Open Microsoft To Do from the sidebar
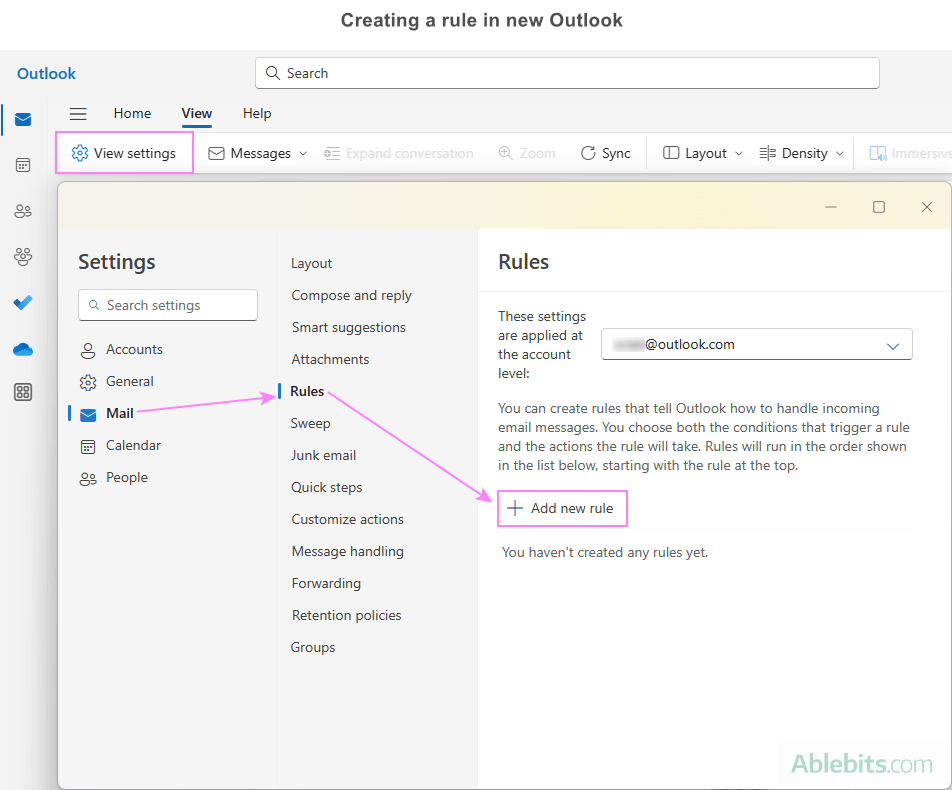952x790 pixels. point(22,303)
